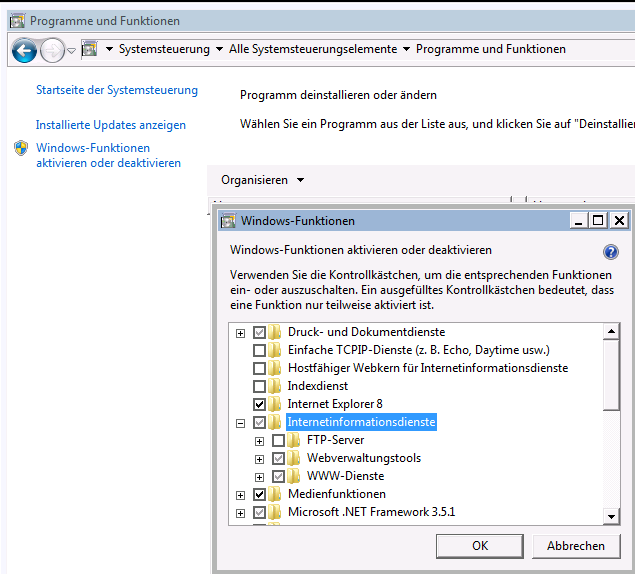
Task: Enable the Indexdienst checkbox
Action: (x=259, y=386)
